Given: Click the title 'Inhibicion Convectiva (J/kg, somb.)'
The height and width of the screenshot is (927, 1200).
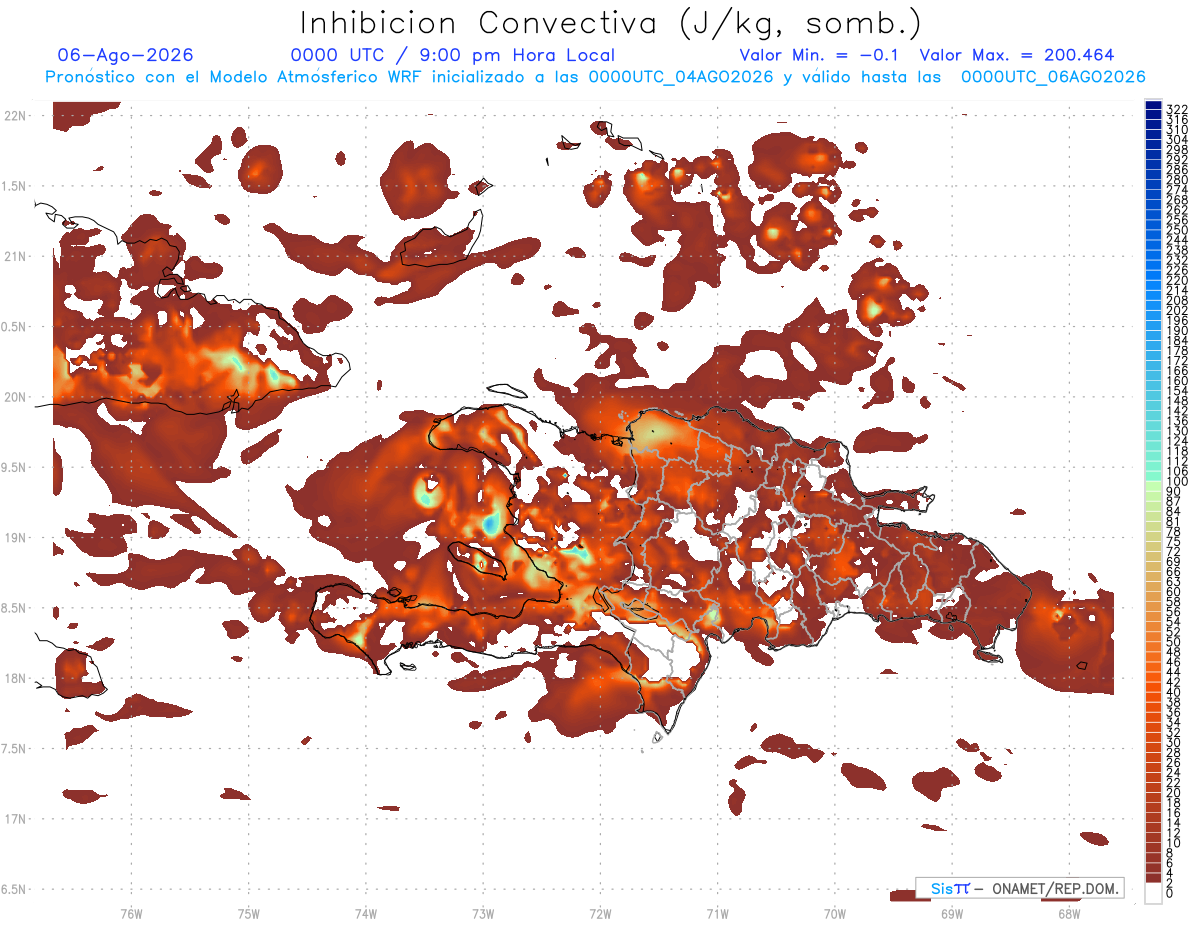Looking at the screenshot, I should (611, 24).
